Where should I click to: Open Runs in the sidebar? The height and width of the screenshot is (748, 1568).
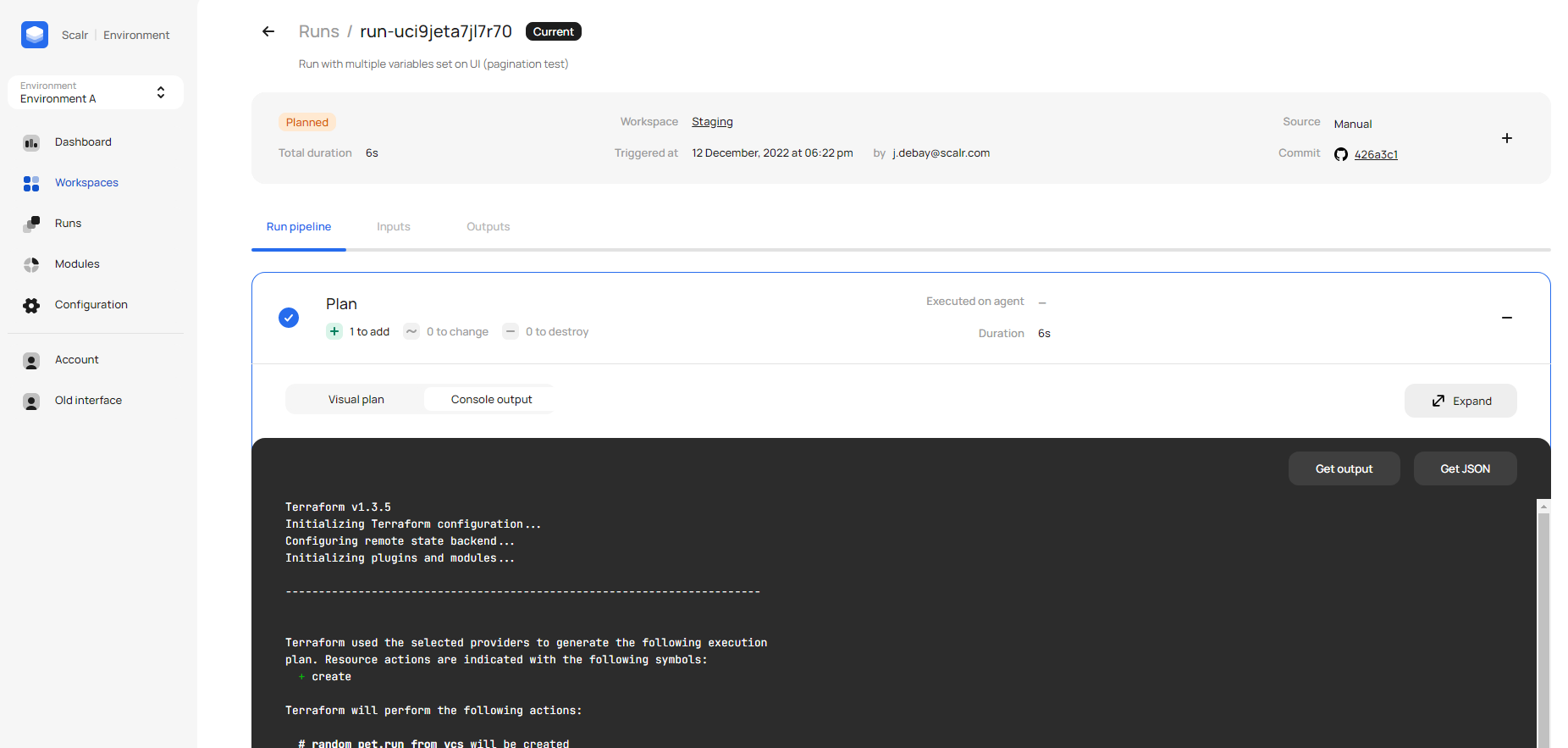coord(68,223)
